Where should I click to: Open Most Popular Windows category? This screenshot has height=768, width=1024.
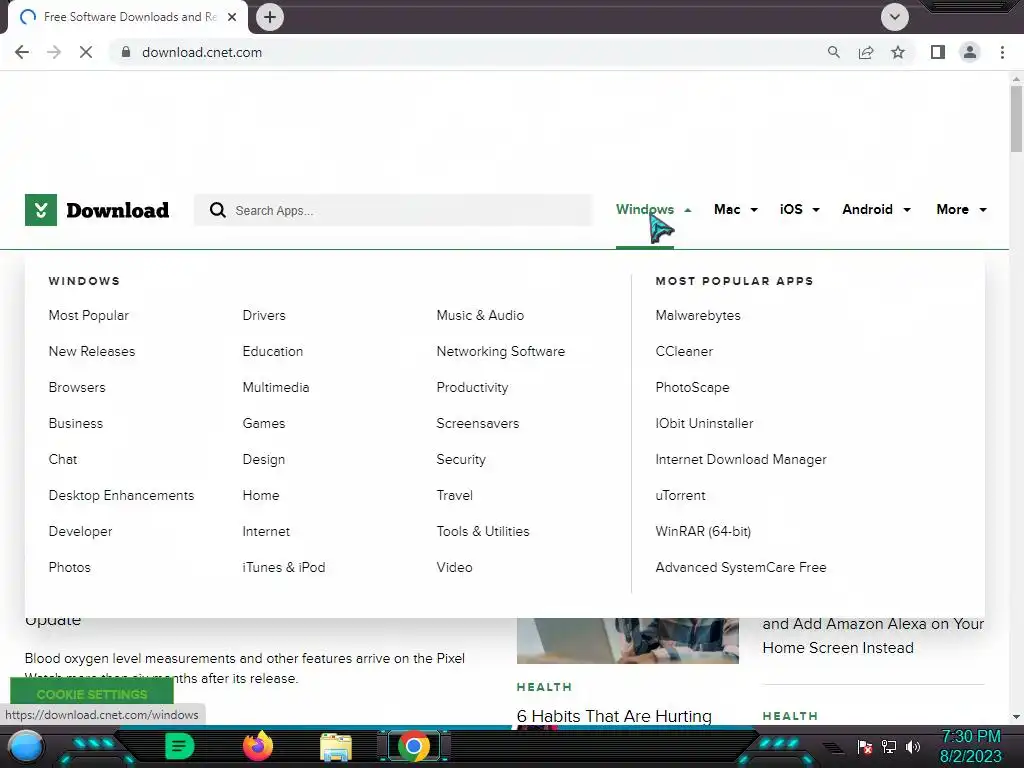(89, 315)
